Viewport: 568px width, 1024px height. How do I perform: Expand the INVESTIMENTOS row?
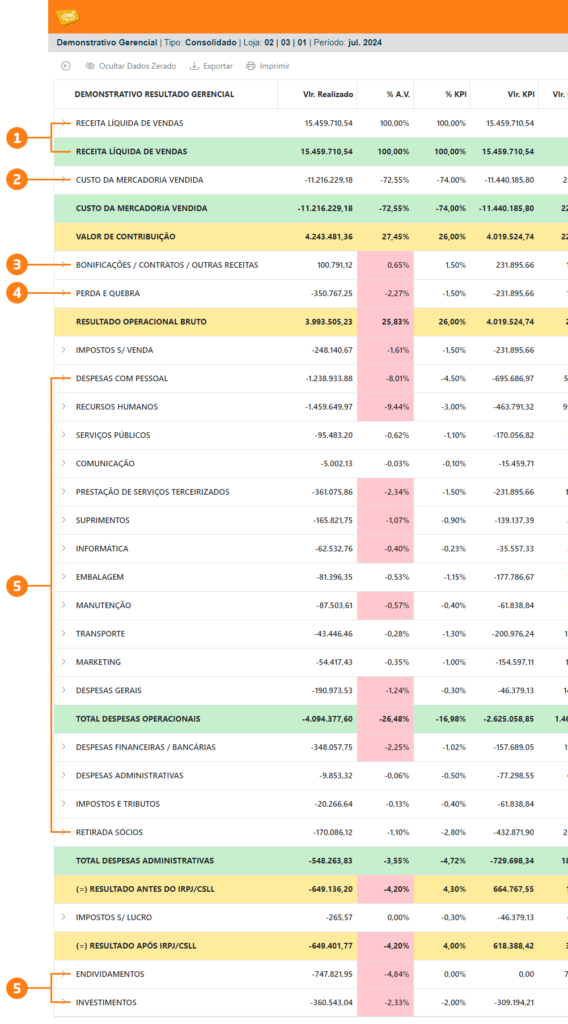63,1002
